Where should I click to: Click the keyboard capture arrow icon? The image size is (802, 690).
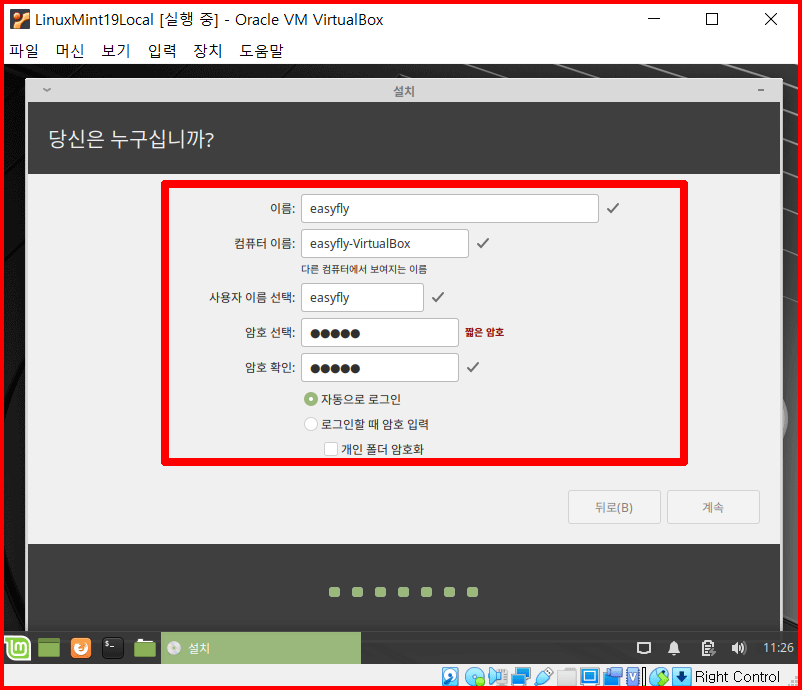point(681,677)
